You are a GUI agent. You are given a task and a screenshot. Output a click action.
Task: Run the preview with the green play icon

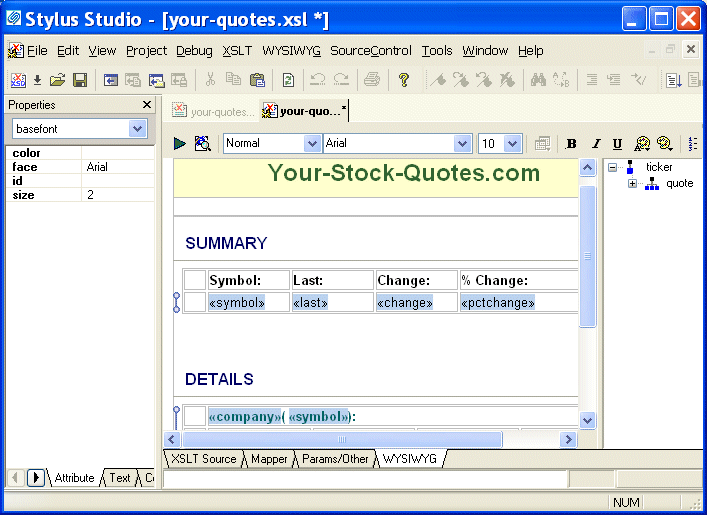point(180,144)
